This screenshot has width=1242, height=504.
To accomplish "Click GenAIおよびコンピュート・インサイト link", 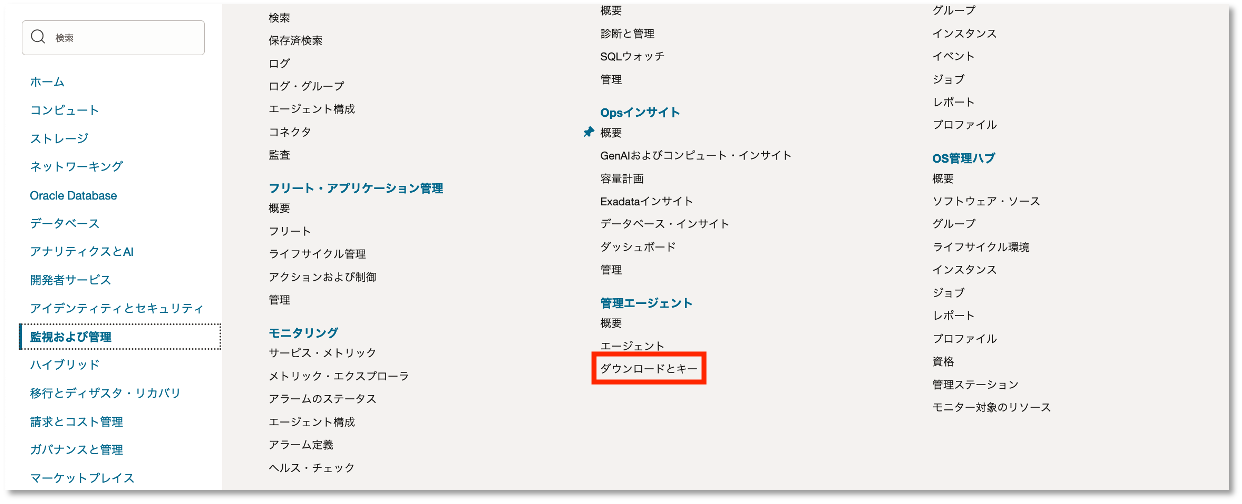I will 695,155.
